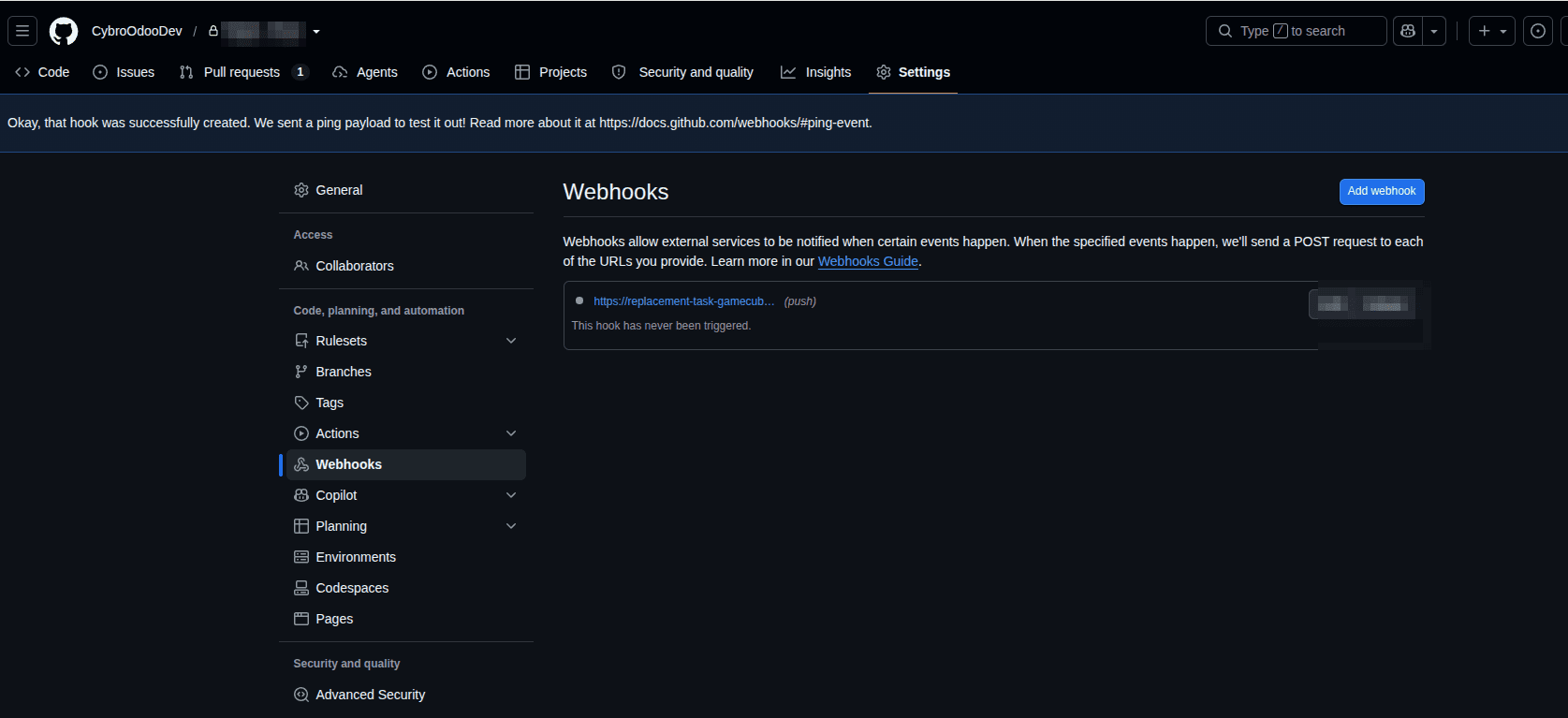Open the Copilot dropdown arrow in header
Image resolution: width=1568 pixels, height=718 pixels.
[x=1434, y=31]
